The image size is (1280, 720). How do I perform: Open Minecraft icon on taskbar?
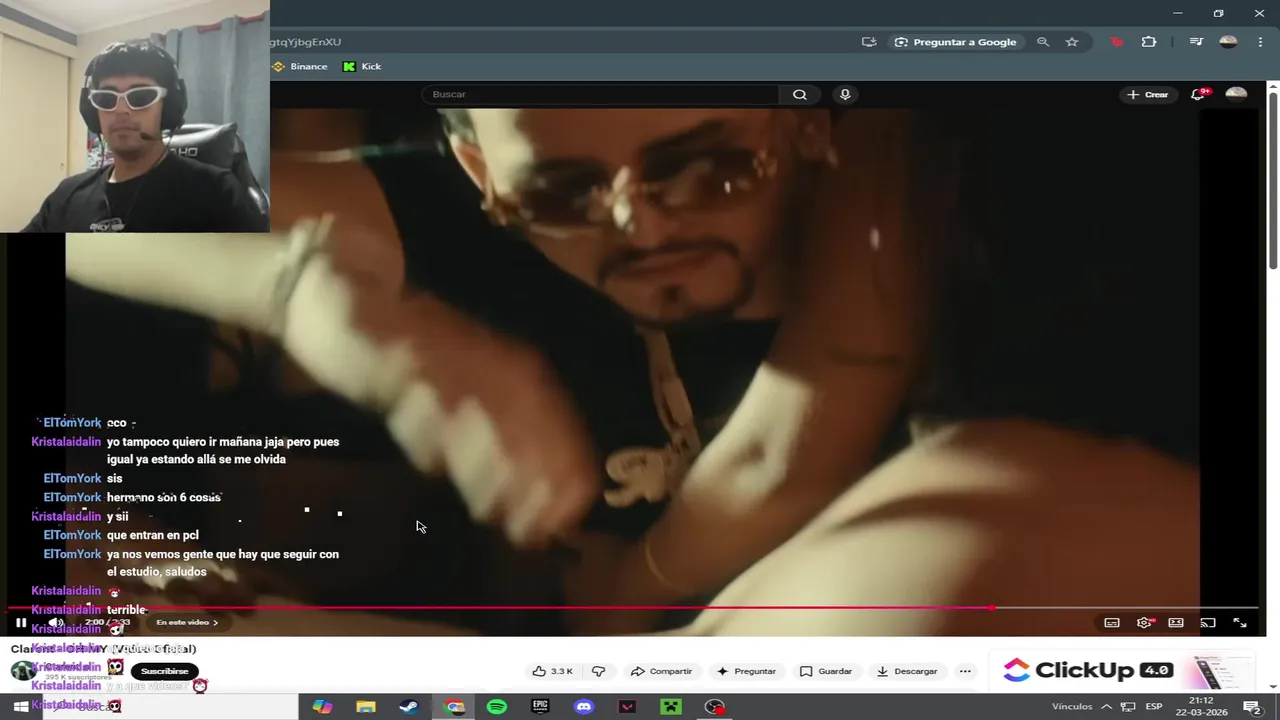(x=671, y=706)
